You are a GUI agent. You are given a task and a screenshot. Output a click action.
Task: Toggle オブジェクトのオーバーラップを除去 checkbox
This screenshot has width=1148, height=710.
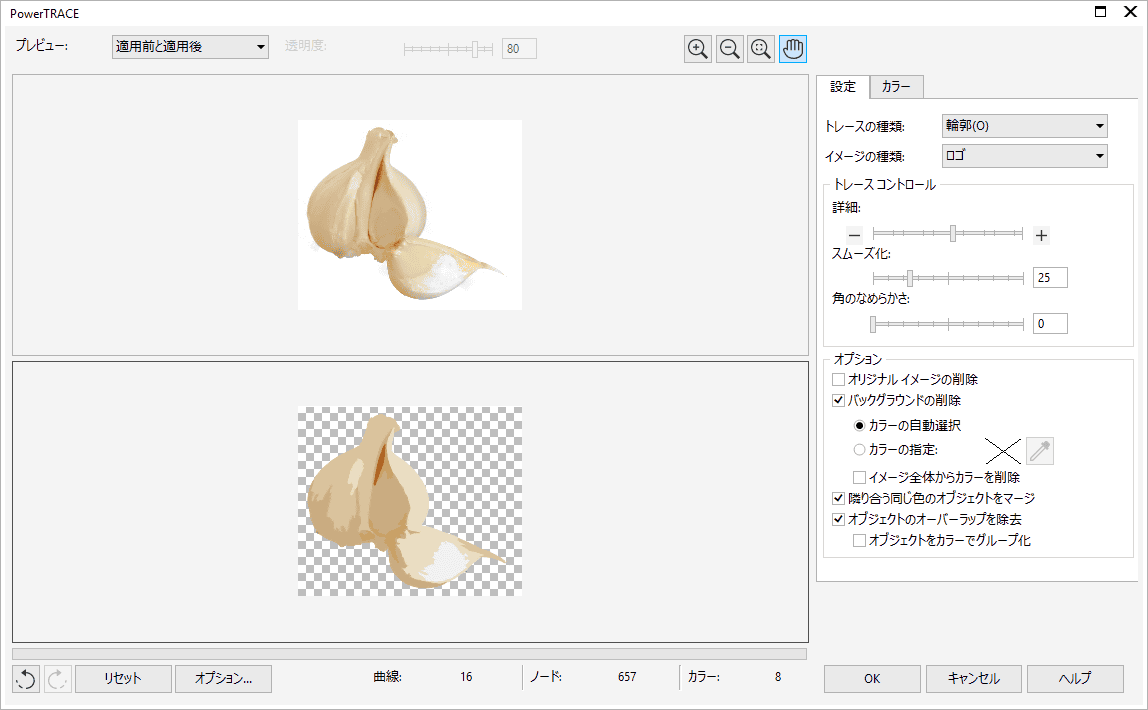(838, 520)
